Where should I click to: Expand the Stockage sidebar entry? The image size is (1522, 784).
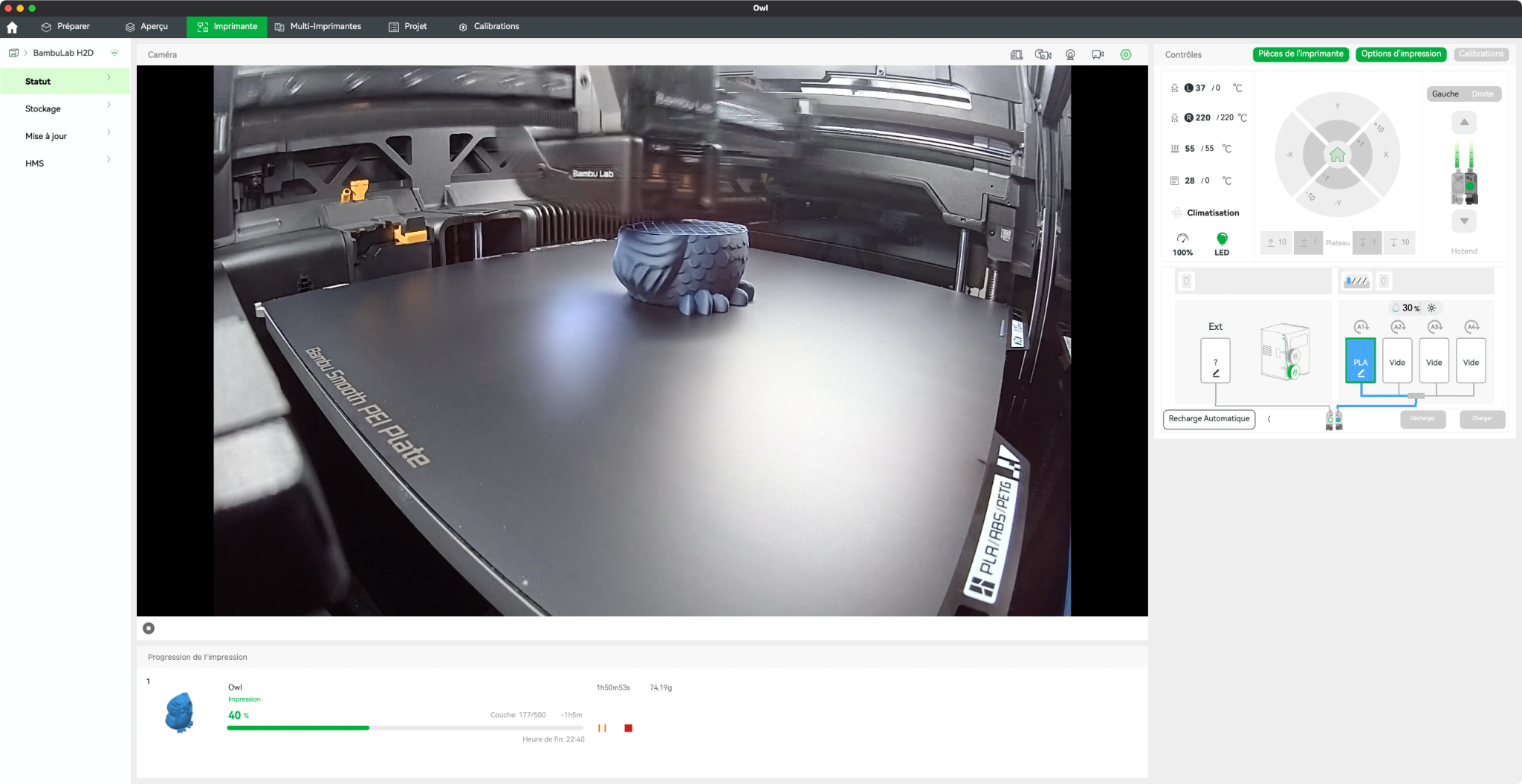[x=65, y=108]
